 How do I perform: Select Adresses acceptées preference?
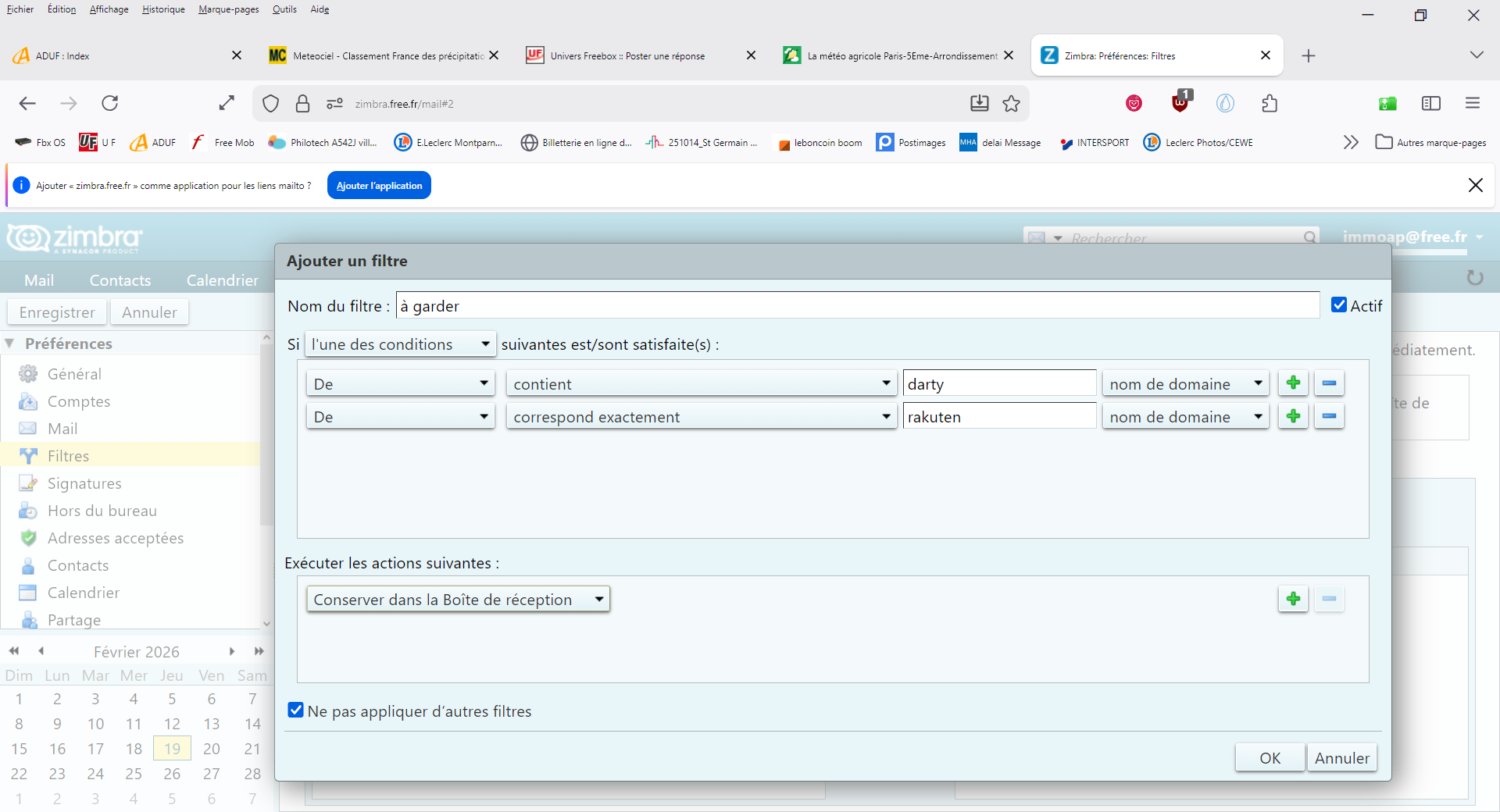115,538
